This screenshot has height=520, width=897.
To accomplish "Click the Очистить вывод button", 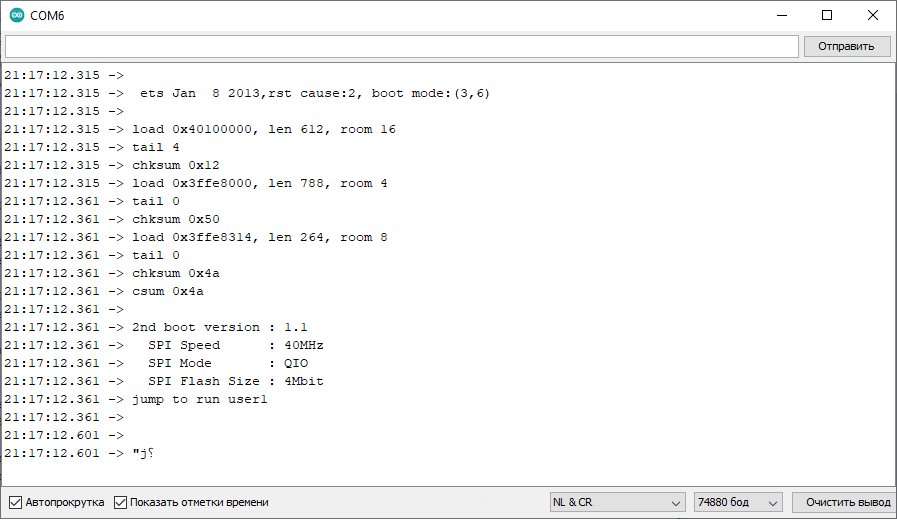I will [x=841, y=502].
